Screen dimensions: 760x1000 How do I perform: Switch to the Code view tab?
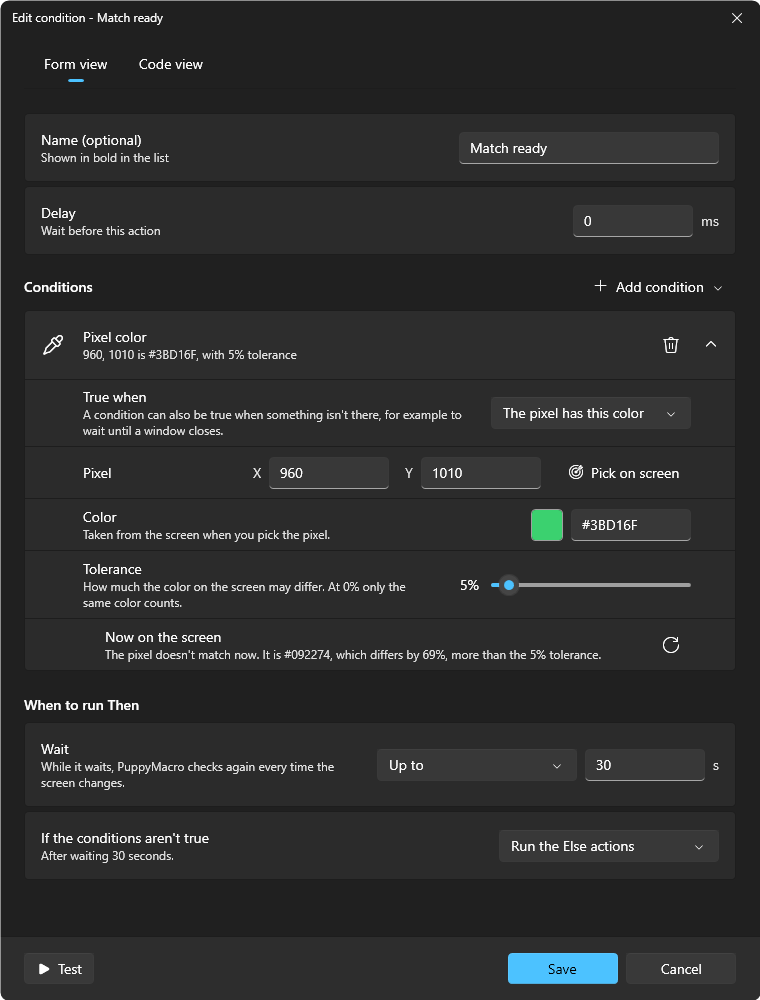(x=171, y=64)
